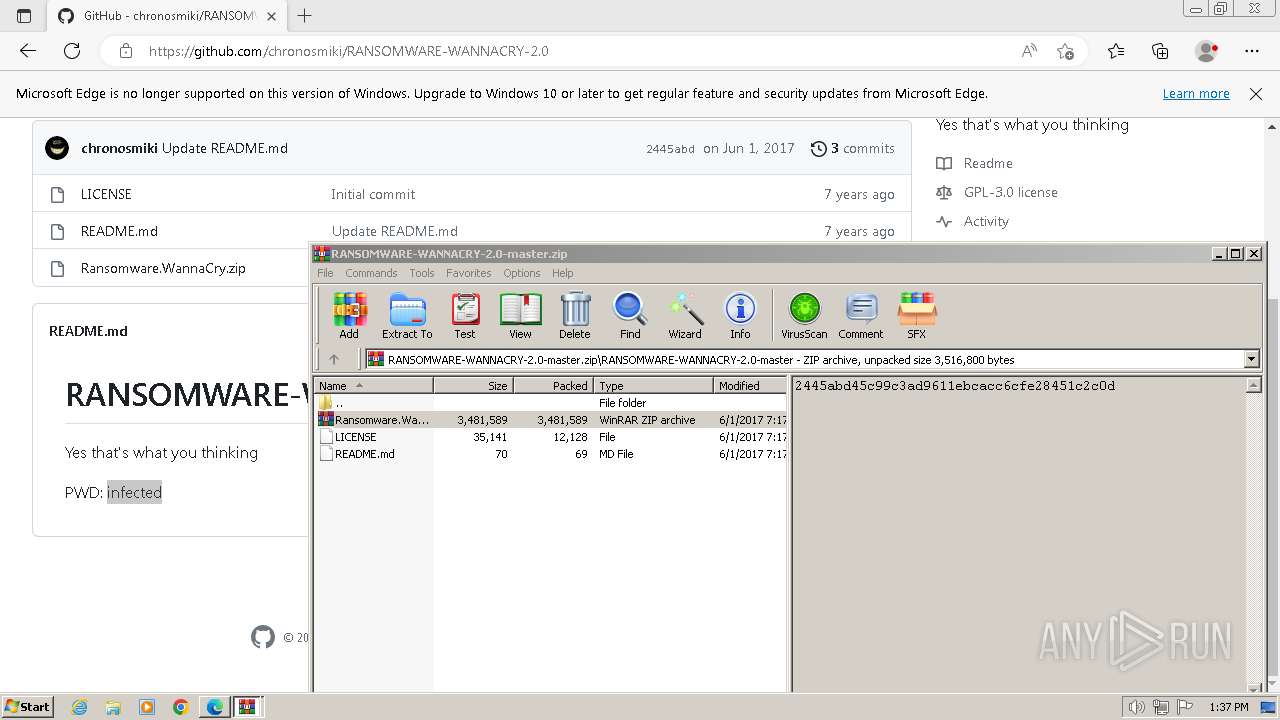Open the WinRAR File menu
Viewport: 1280px width, 720px height.
325,273
